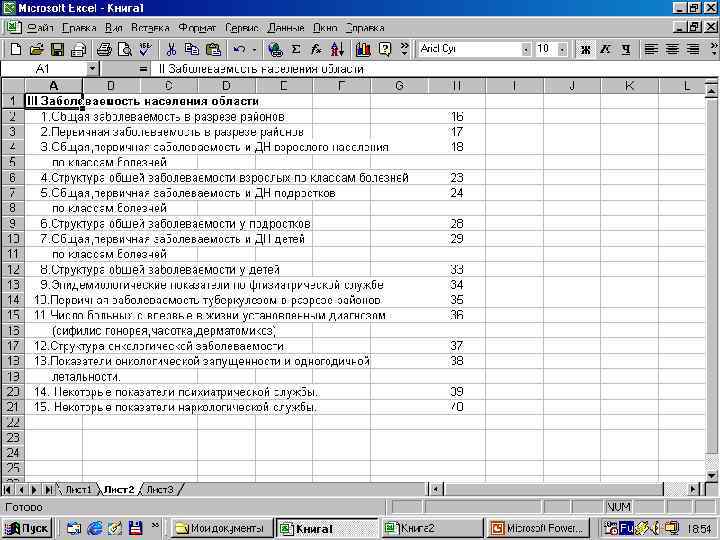Expand the quick launch overflow chevron
The height and width of the screenshot is (540, 720).
coord(155,525)
